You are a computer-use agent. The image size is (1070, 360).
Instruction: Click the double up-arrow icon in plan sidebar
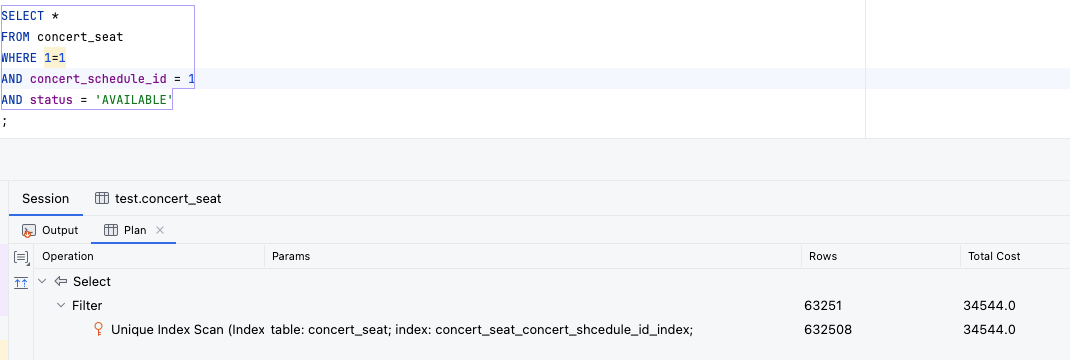coord(21,282)
